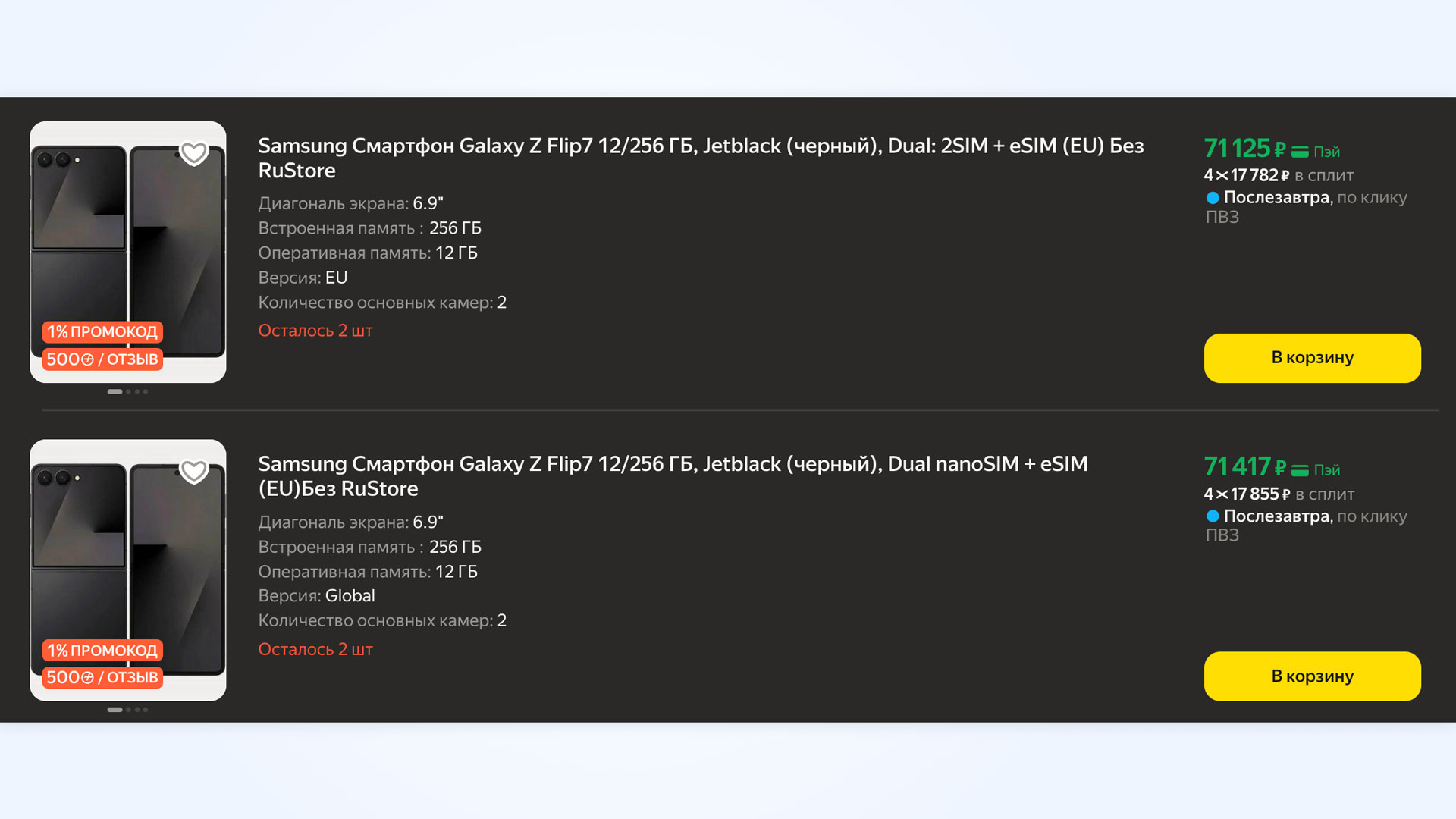Select the 4×17 855 ₽ split payment offer
Viewport: 1456px width, 819px height.
click(x=1279, y=494)
